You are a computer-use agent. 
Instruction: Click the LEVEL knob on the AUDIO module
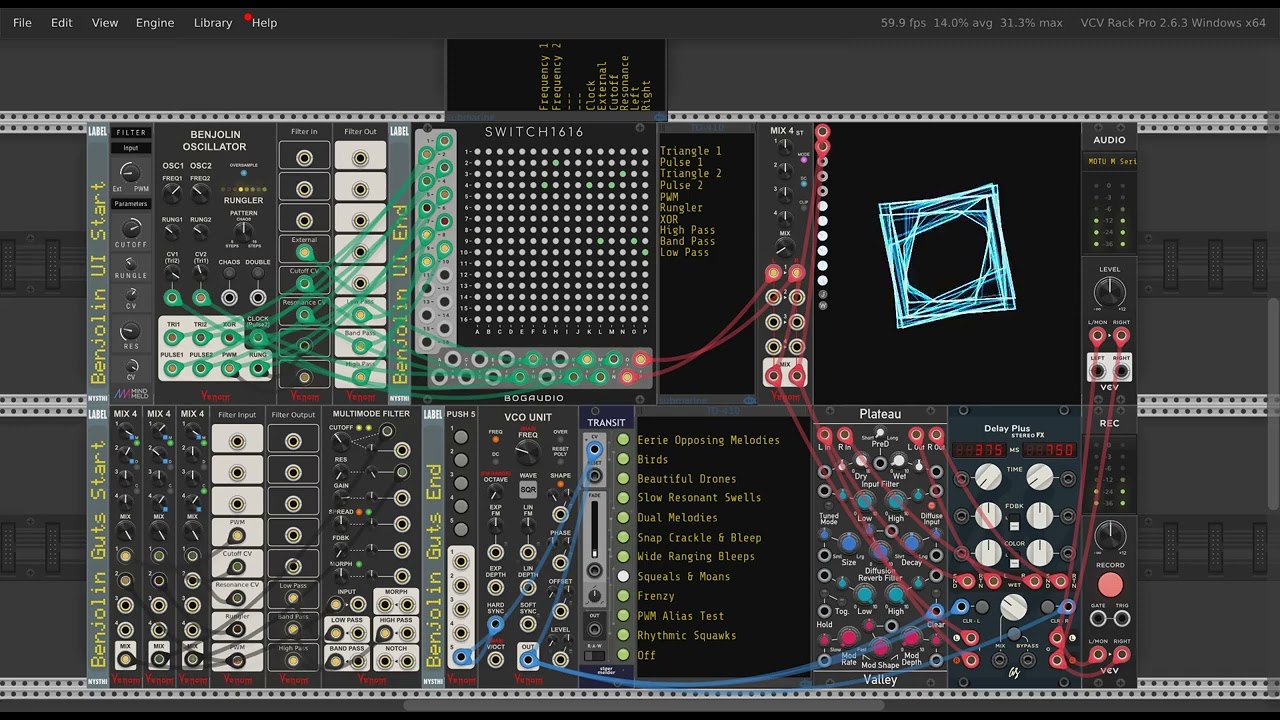[1109, 293]
